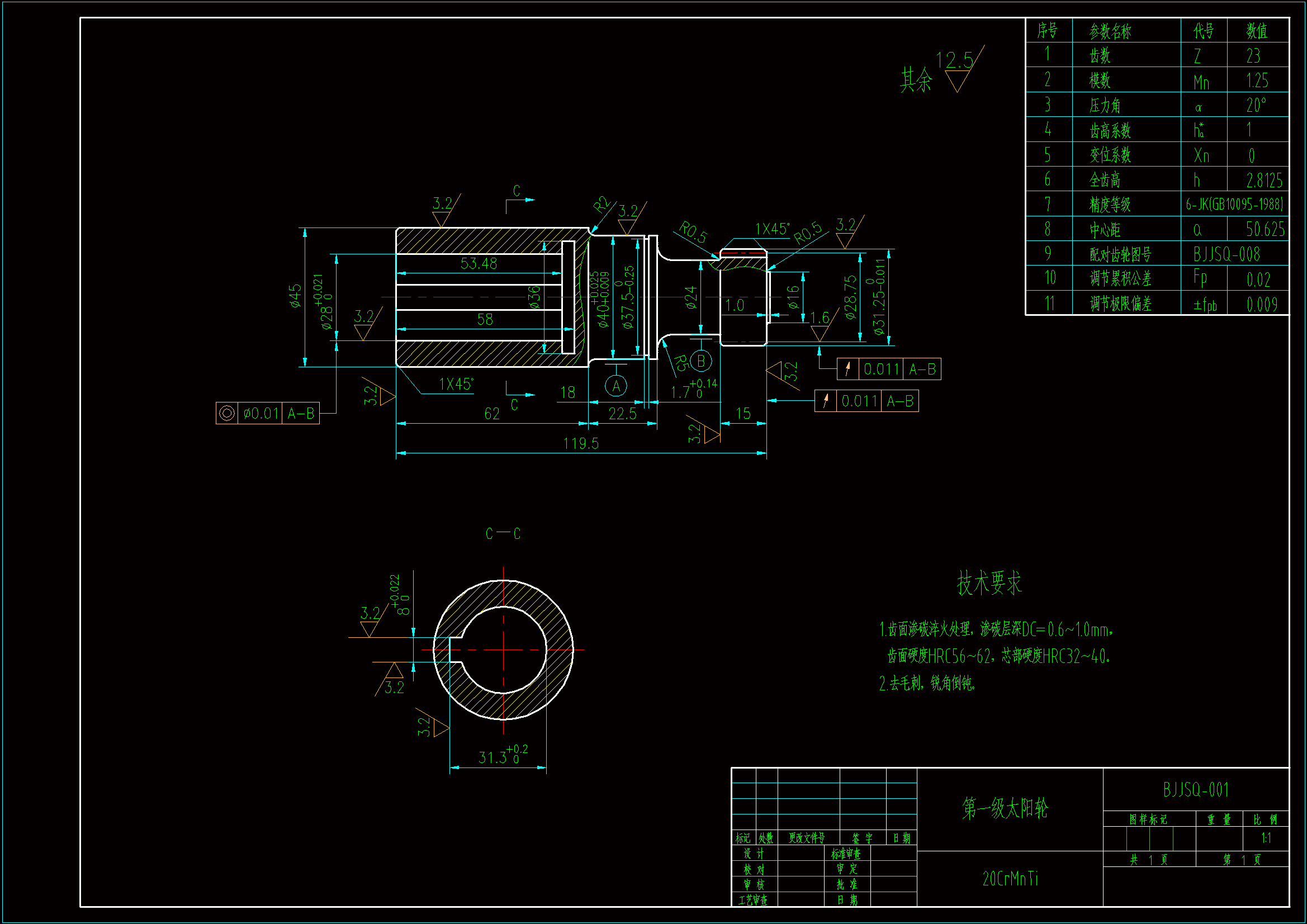Select the concentricity symbol in ø0.01 tolerance frame
Screen dimensions: 1307x924
tap(226, 413)
